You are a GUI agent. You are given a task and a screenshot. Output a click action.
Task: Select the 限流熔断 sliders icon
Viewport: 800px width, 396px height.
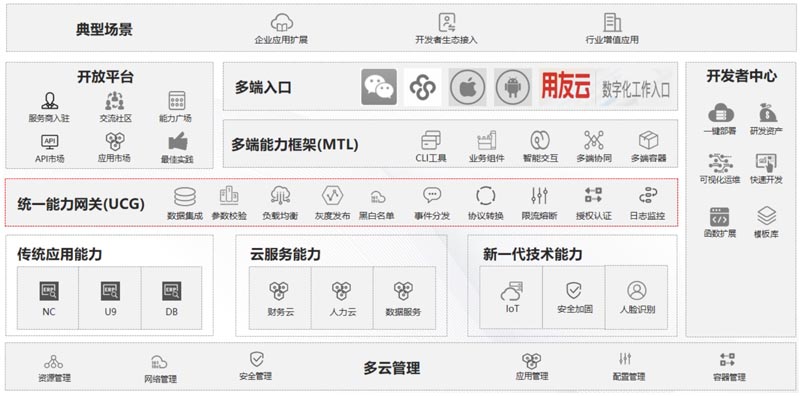[x=539, y=196]
